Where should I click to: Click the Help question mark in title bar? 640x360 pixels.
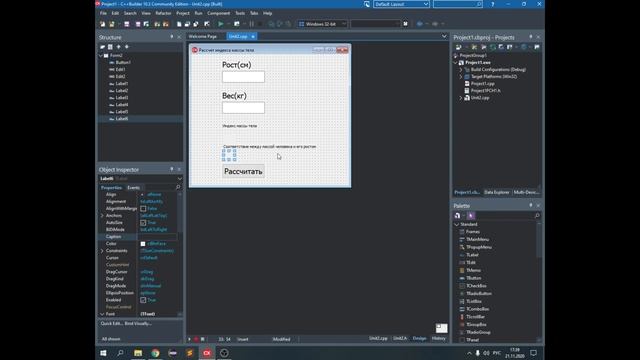click(493, 4)
